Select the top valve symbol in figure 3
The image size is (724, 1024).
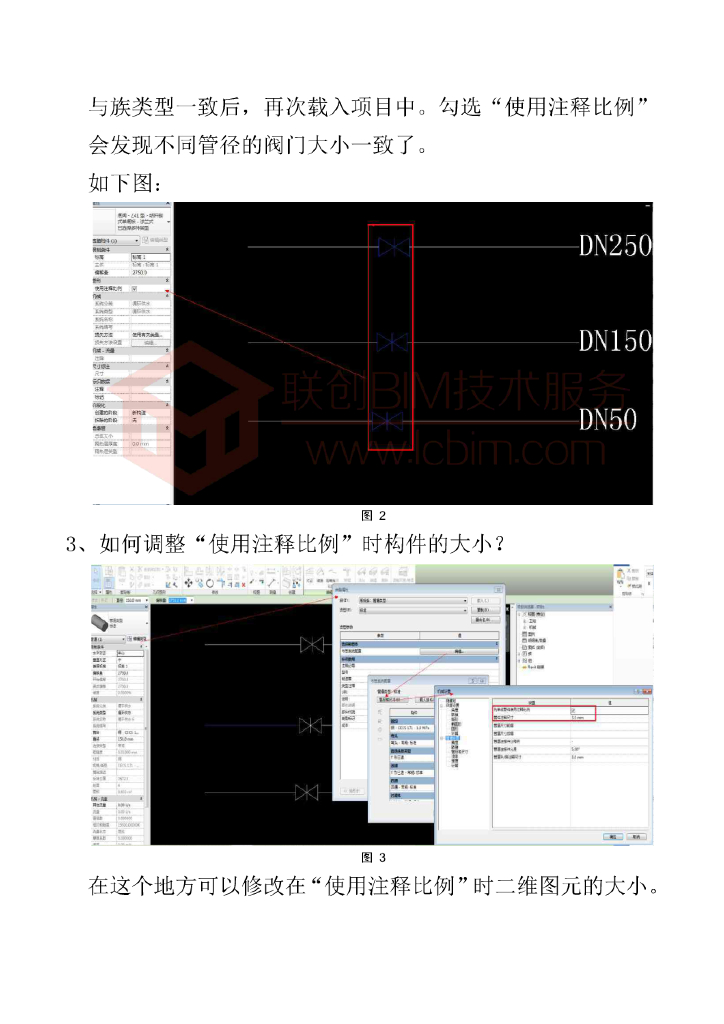click(312, 645)
